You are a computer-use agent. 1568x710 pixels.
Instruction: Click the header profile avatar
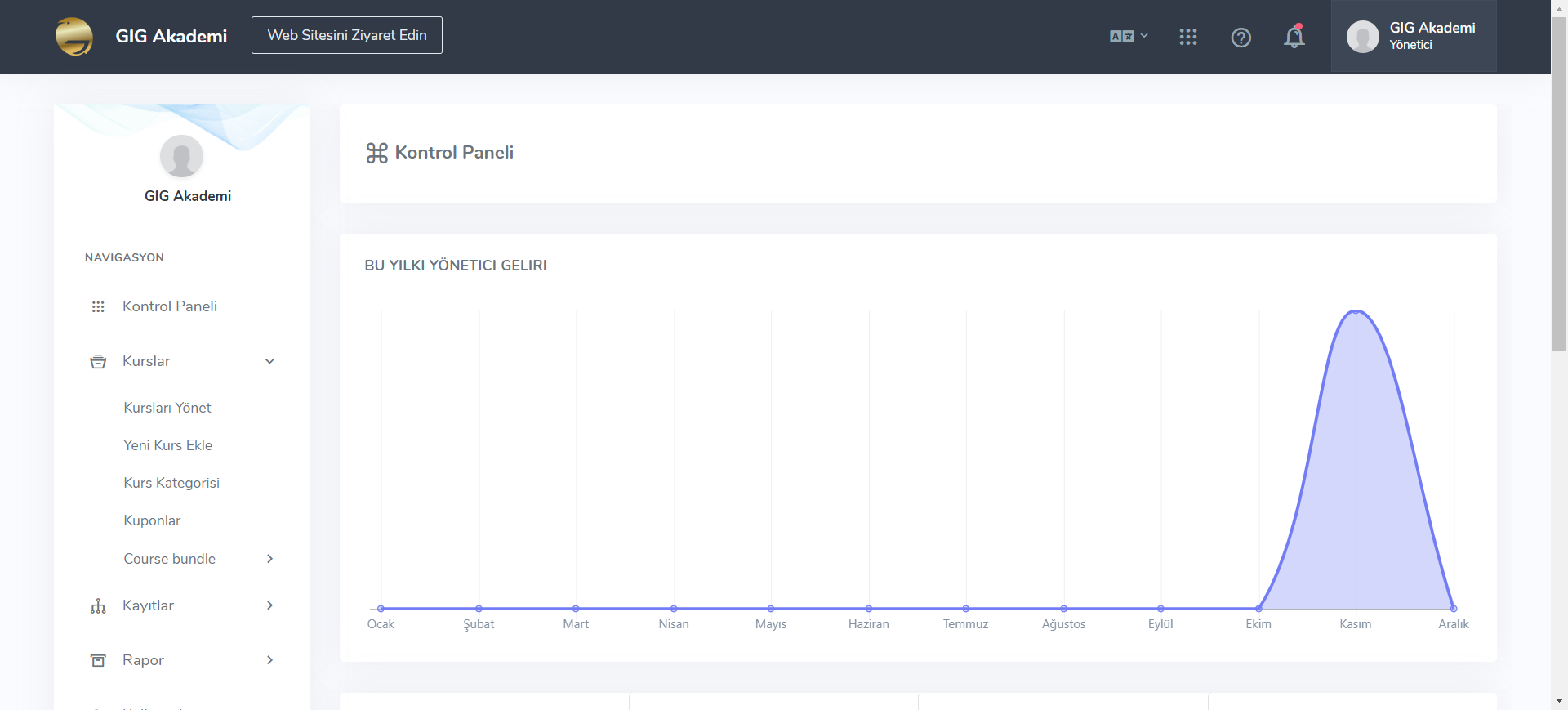pyautogui.click(x=1362, y=37)
